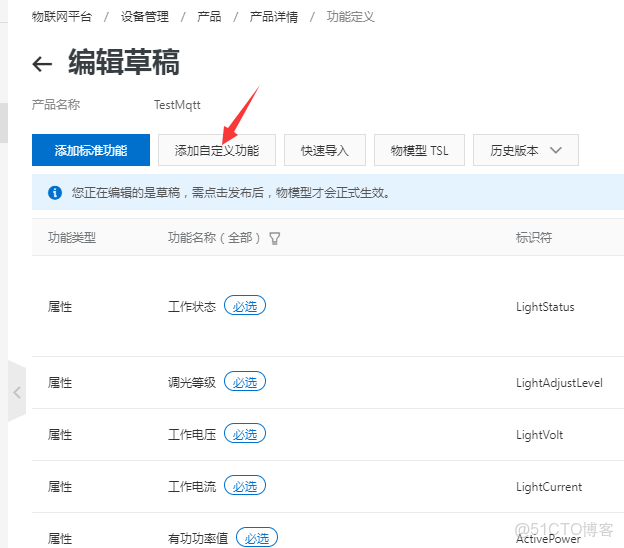Navigate to 物联网平台 breadcrumb
This screenshot has width=624, height=548.
62,17
